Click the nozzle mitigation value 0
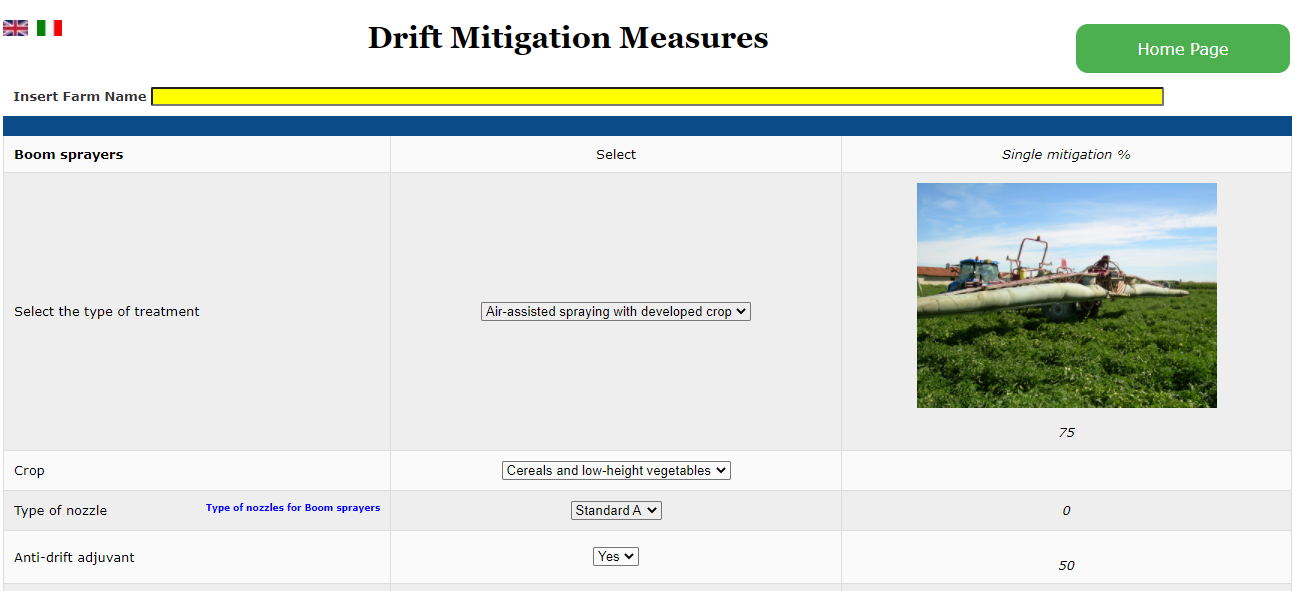 tap(1066, 511)
